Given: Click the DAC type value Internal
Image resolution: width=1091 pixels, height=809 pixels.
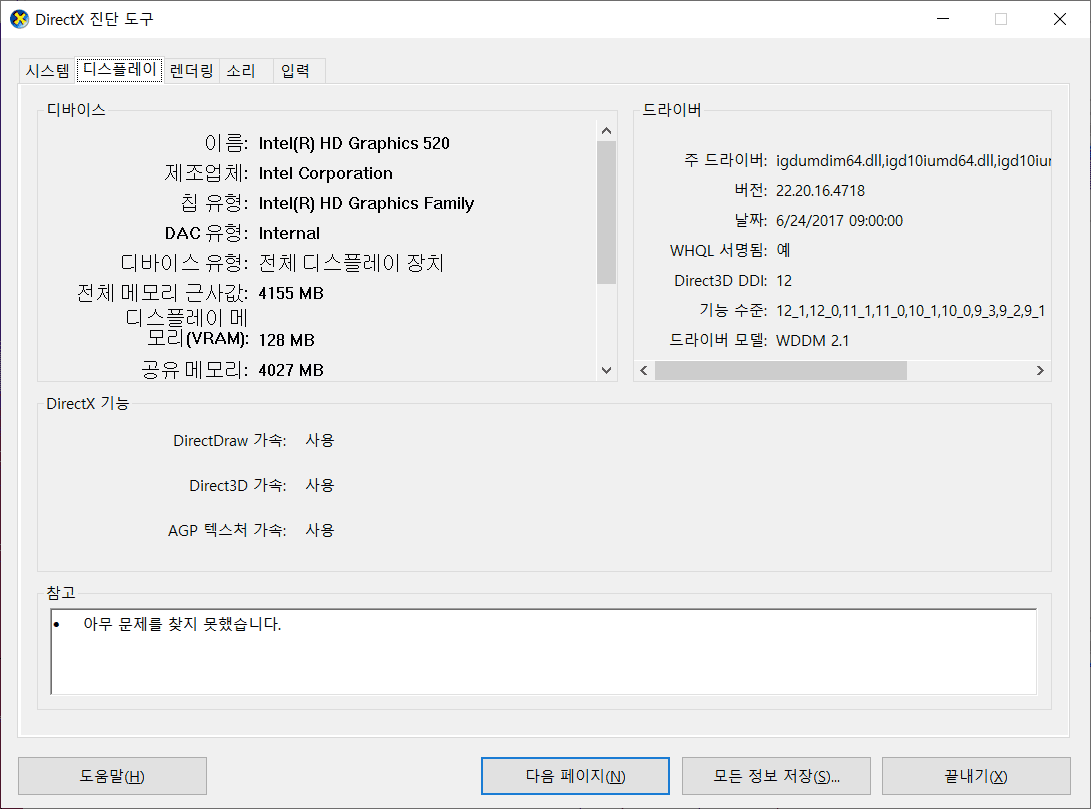Looking at the screenshot, I should click(289, 233).
